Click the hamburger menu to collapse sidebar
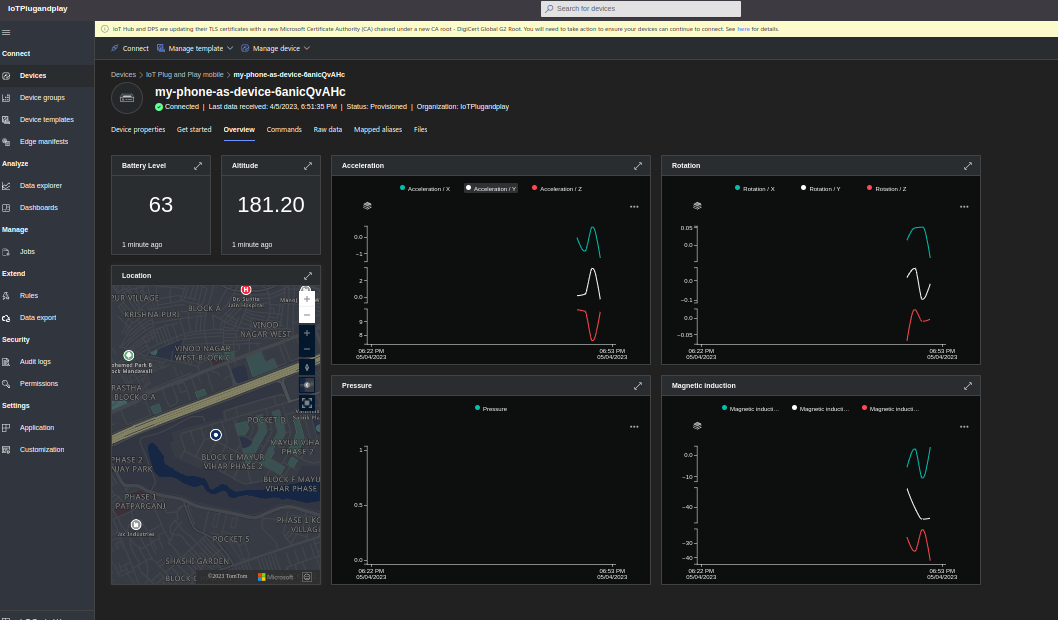1058x620 pixels. click(6, 33)
